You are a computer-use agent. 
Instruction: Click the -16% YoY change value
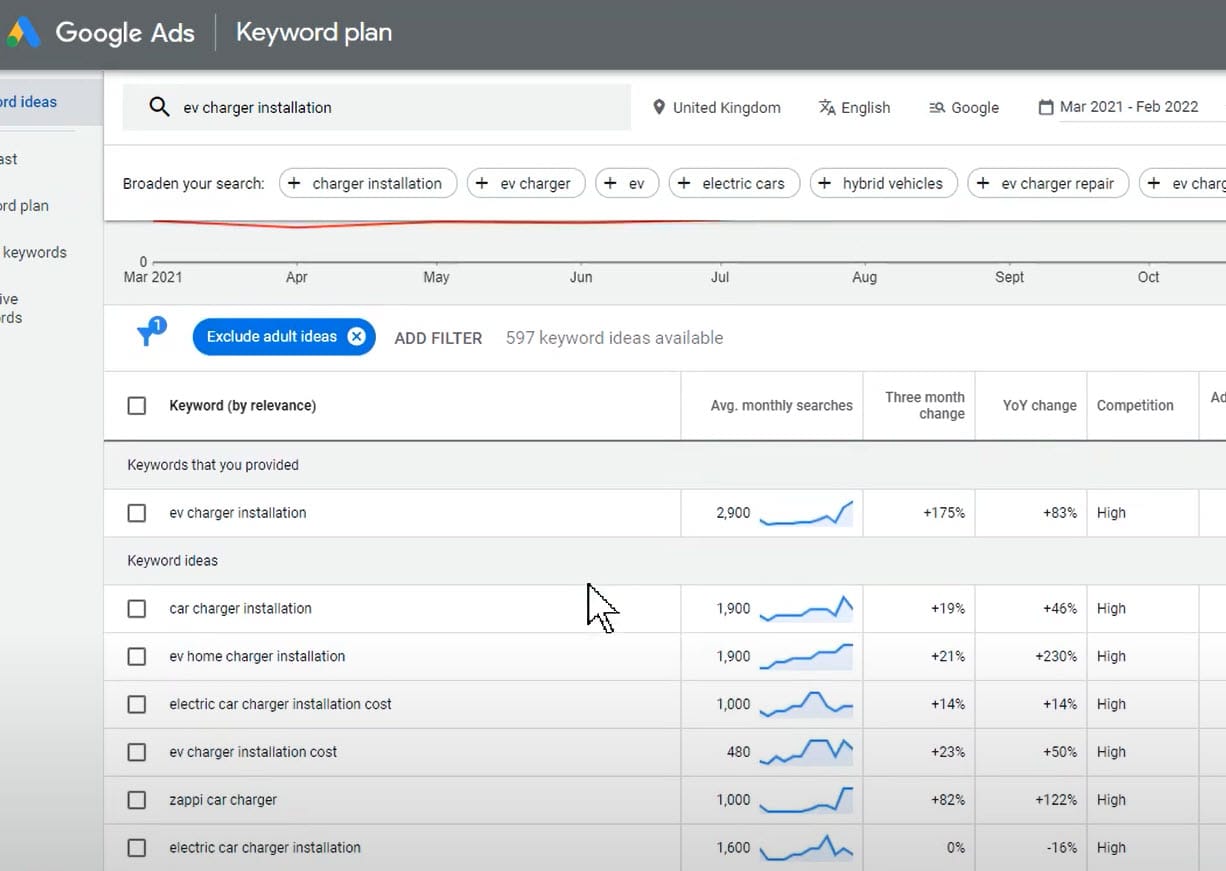coord(1061,848)
